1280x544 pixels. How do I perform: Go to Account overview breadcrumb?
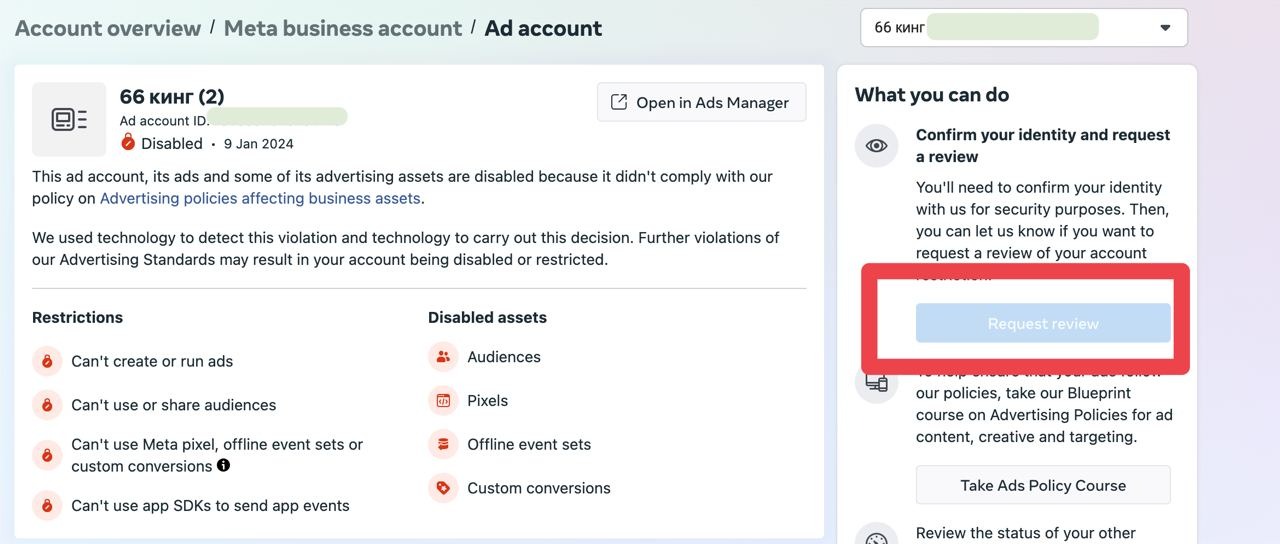(x=108, y=28)
